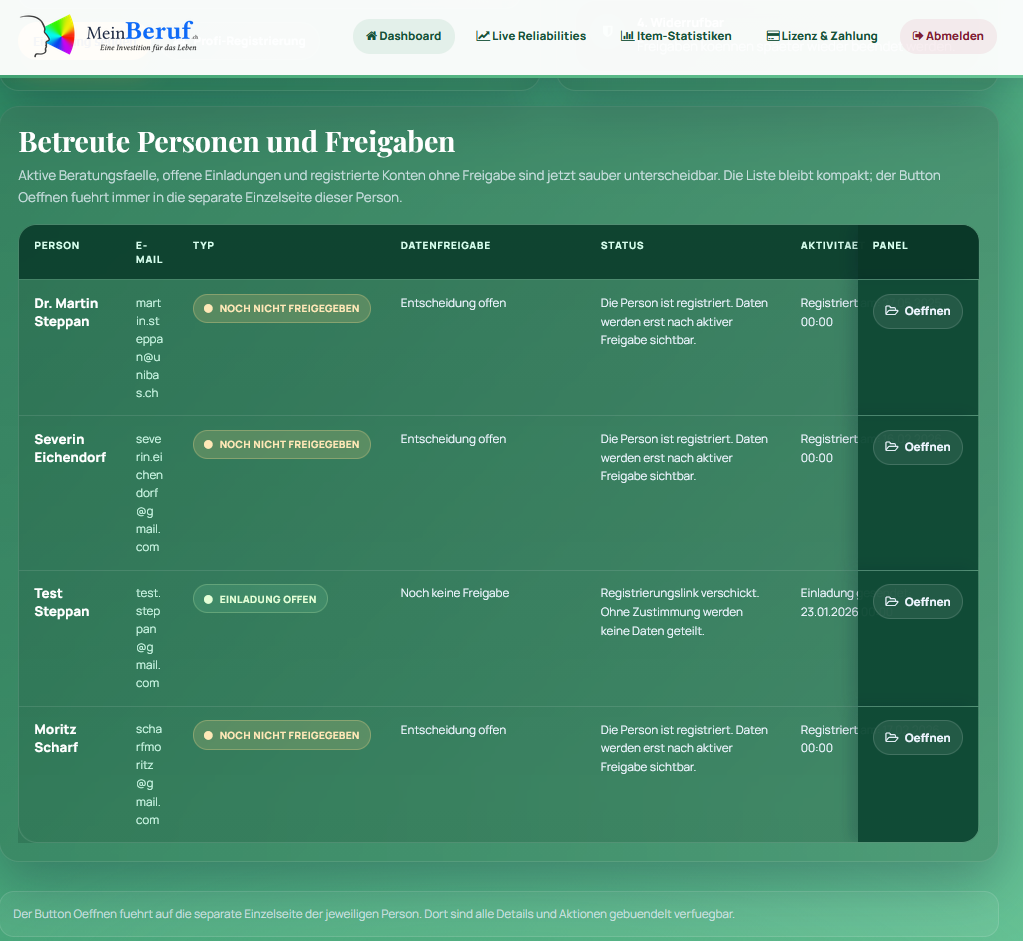
Task: Click the bar chart icon for Item-Statistiken
Action: tap(627, 36)
